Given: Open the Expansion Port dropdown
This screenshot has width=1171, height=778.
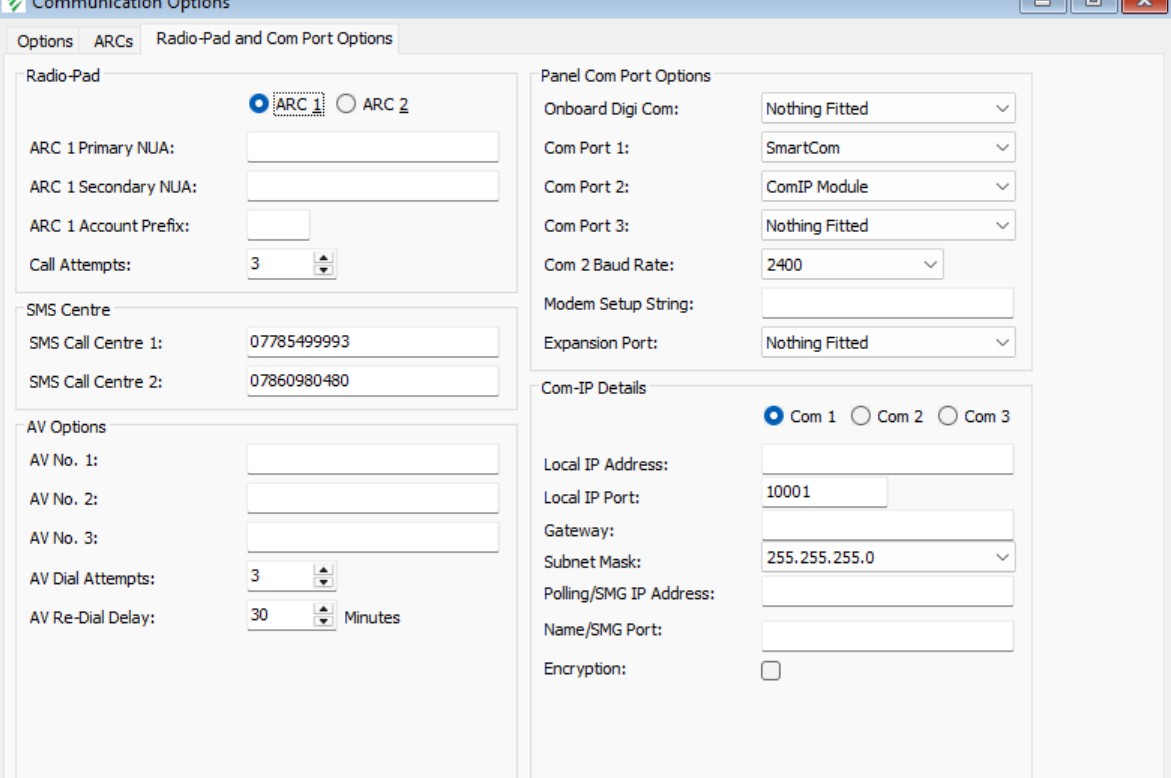Looking at the screenshot, I should (1003, 343).
